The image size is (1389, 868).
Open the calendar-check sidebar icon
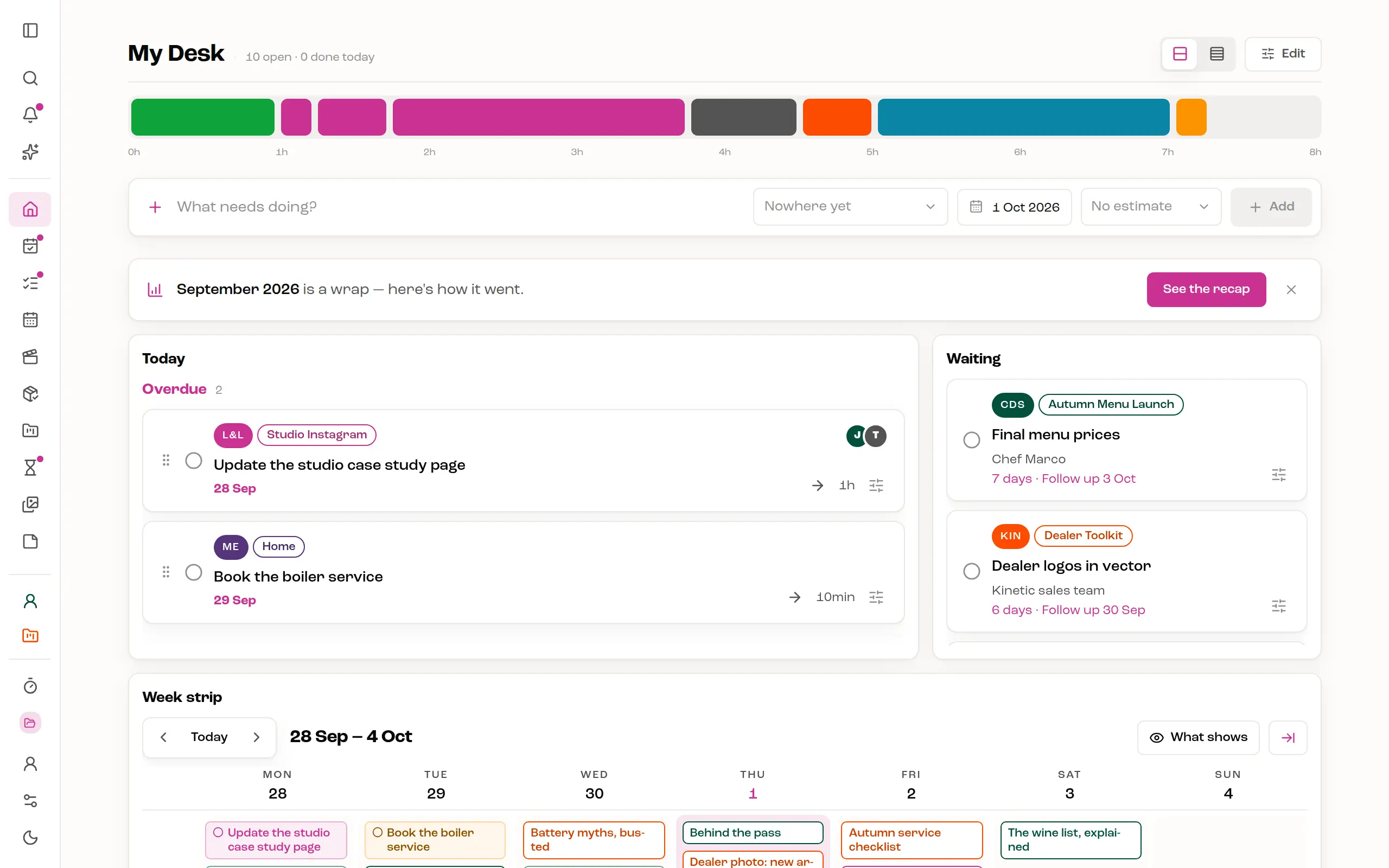(x=30, y=246)
